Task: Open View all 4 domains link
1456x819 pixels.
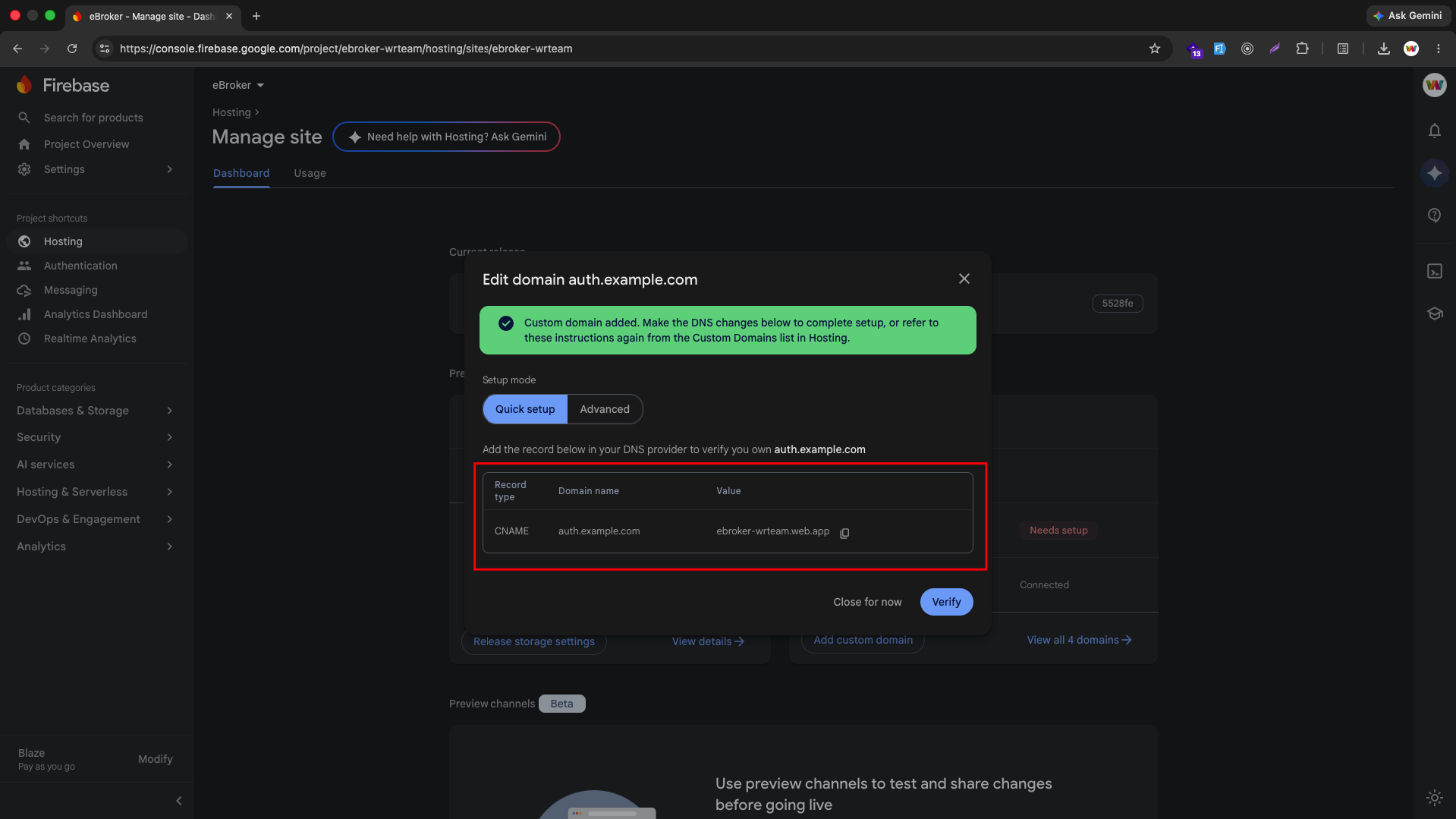Action: [x=1079, y=640]
